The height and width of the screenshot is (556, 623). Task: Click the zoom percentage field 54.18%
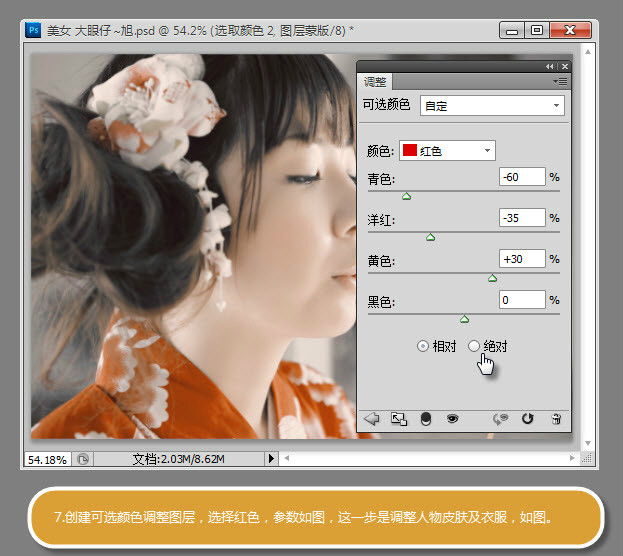[x=47, y=459]
